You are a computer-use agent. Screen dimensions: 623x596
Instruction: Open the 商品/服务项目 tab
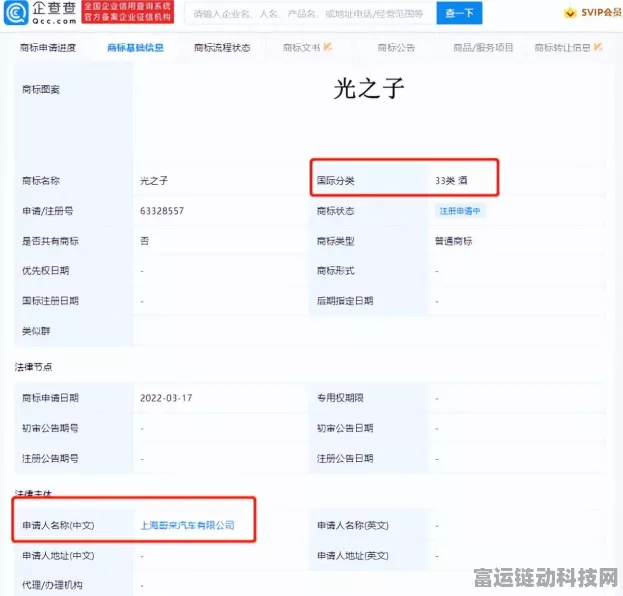483,48
